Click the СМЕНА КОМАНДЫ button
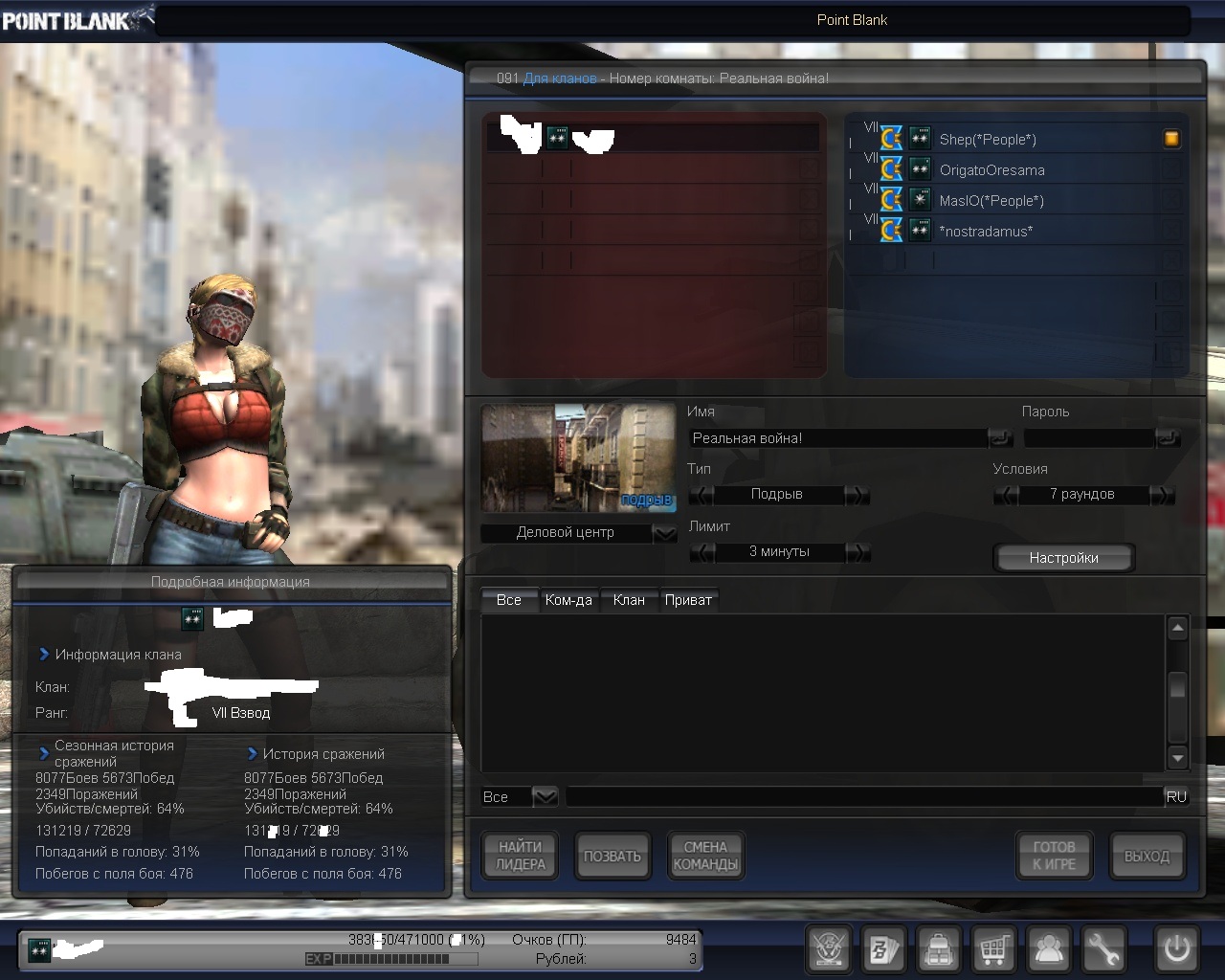The width and height of the screenshot is (1225, 980). 705,856
